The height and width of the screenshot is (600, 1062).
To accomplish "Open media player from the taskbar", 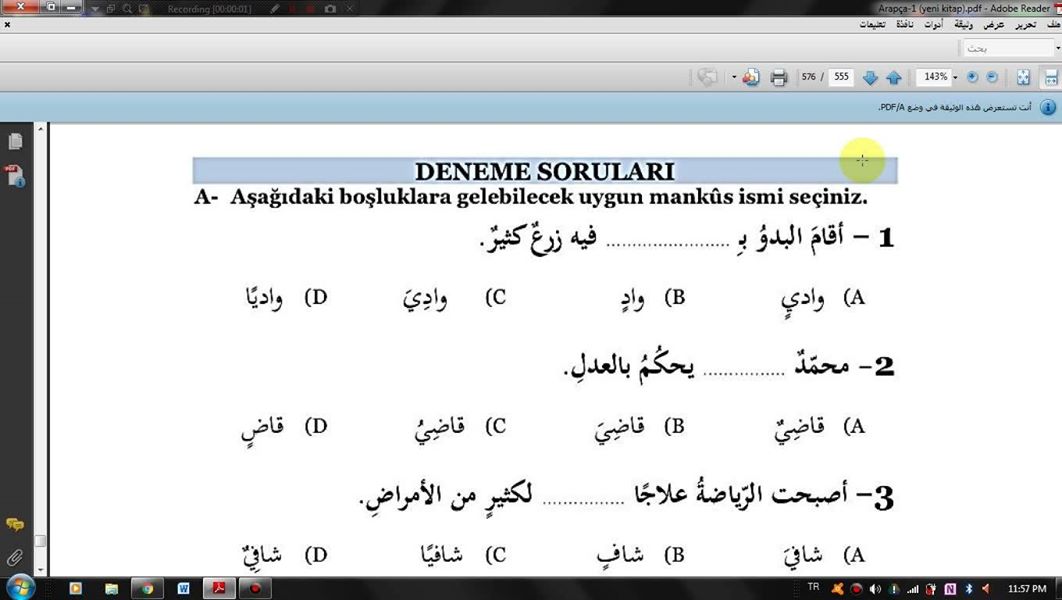I will [75, 588].
